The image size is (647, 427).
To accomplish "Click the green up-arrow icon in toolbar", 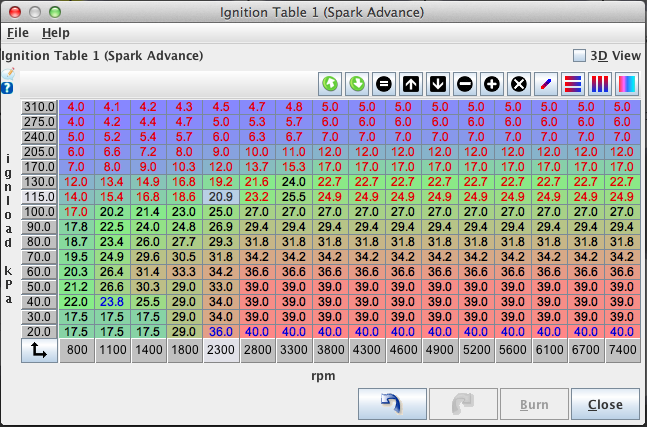I will coord(330,84).
